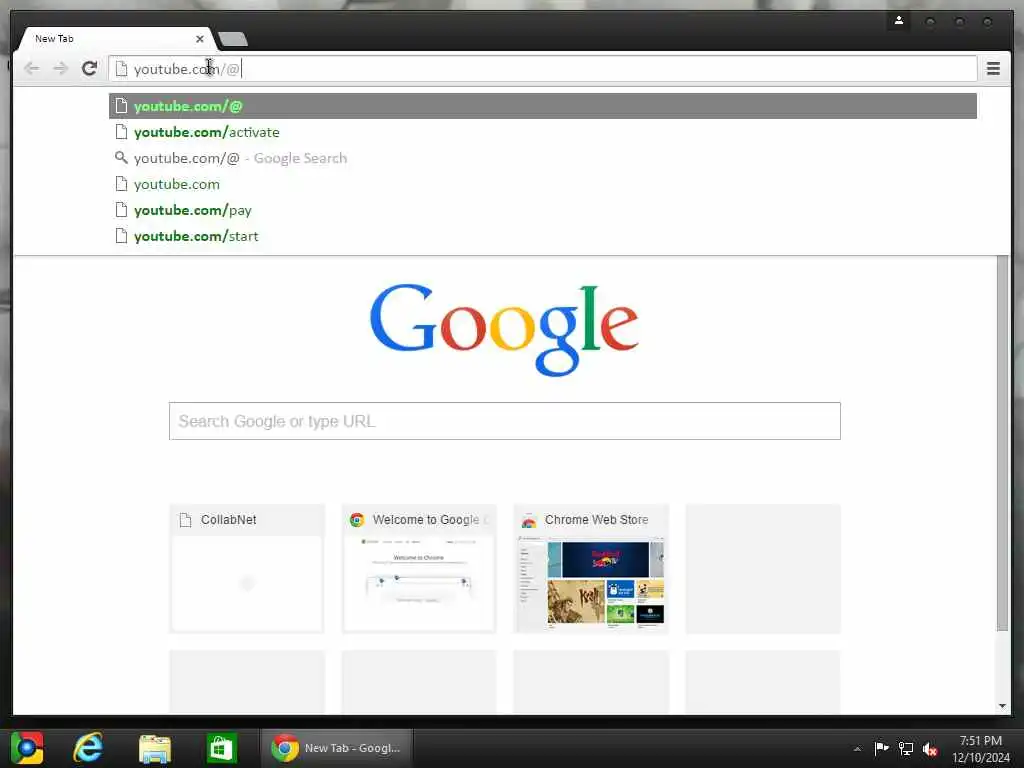Click the browser Back arrow

pos(31,68)
